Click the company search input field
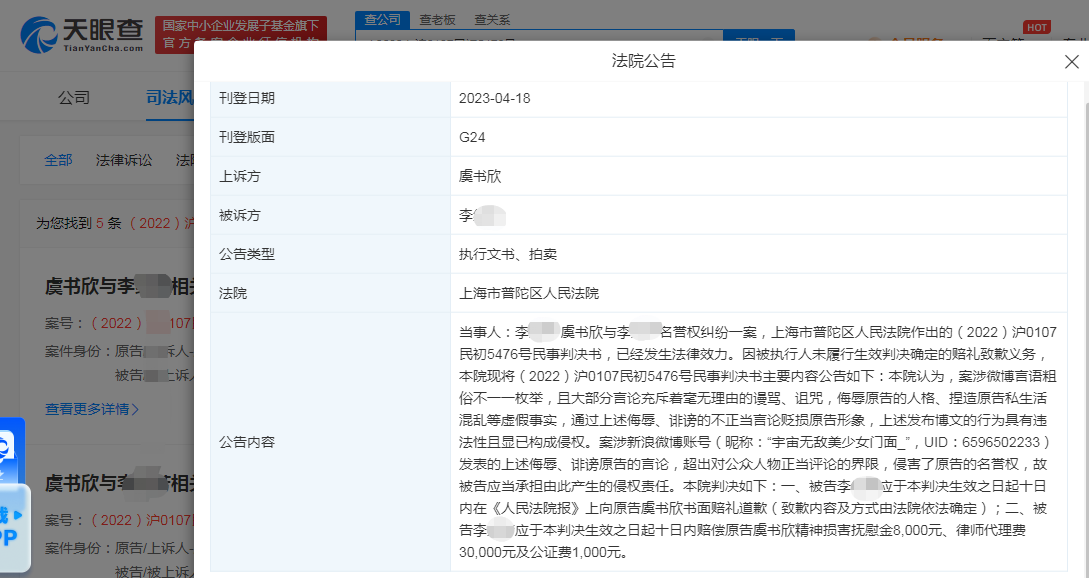 coord(540,36)
